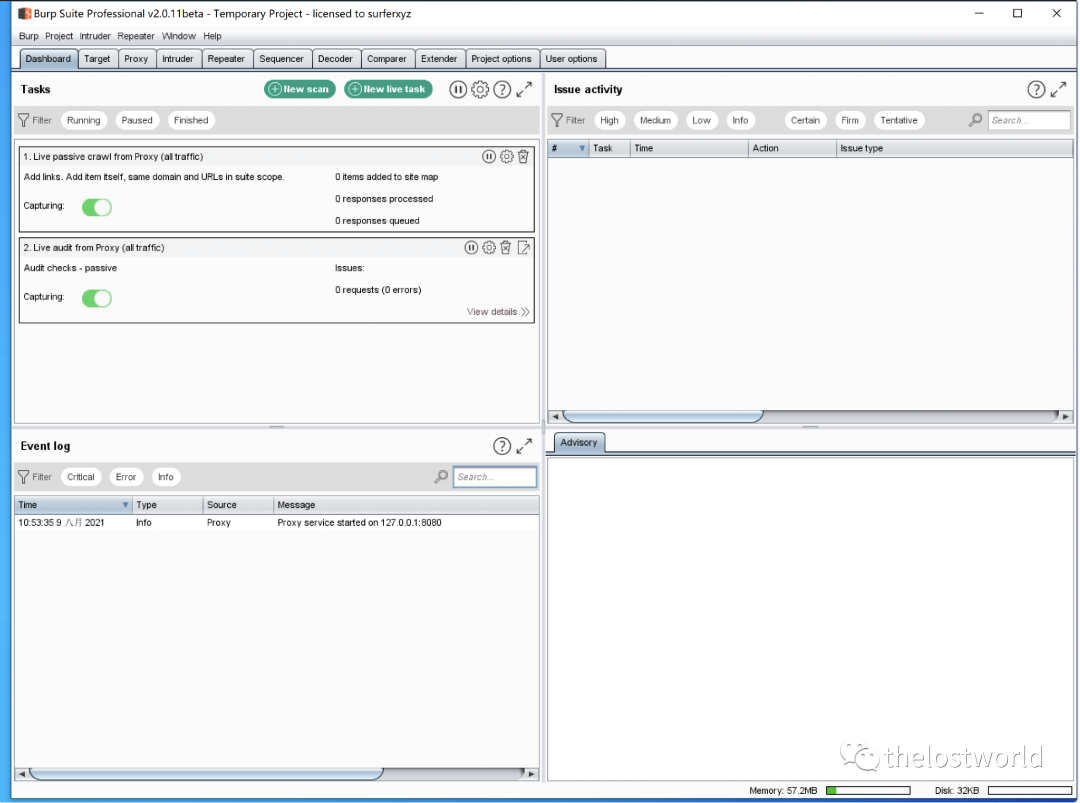Click the Event log filter funnel icon
1080x803 pixels.
tap(23, 477)
